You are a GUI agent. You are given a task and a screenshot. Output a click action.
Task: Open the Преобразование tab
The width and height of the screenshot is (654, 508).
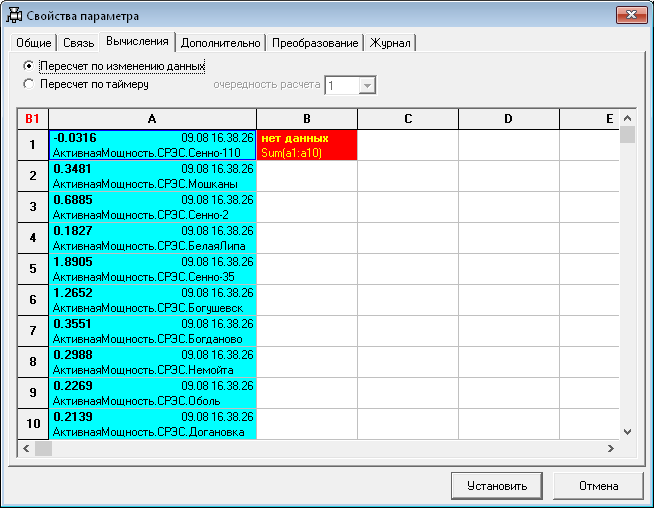point(315,43)
